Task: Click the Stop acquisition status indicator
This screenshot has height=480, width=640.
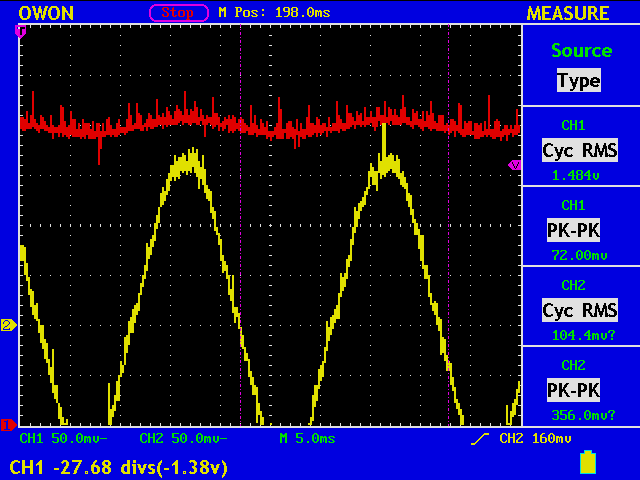Action: 179,13
